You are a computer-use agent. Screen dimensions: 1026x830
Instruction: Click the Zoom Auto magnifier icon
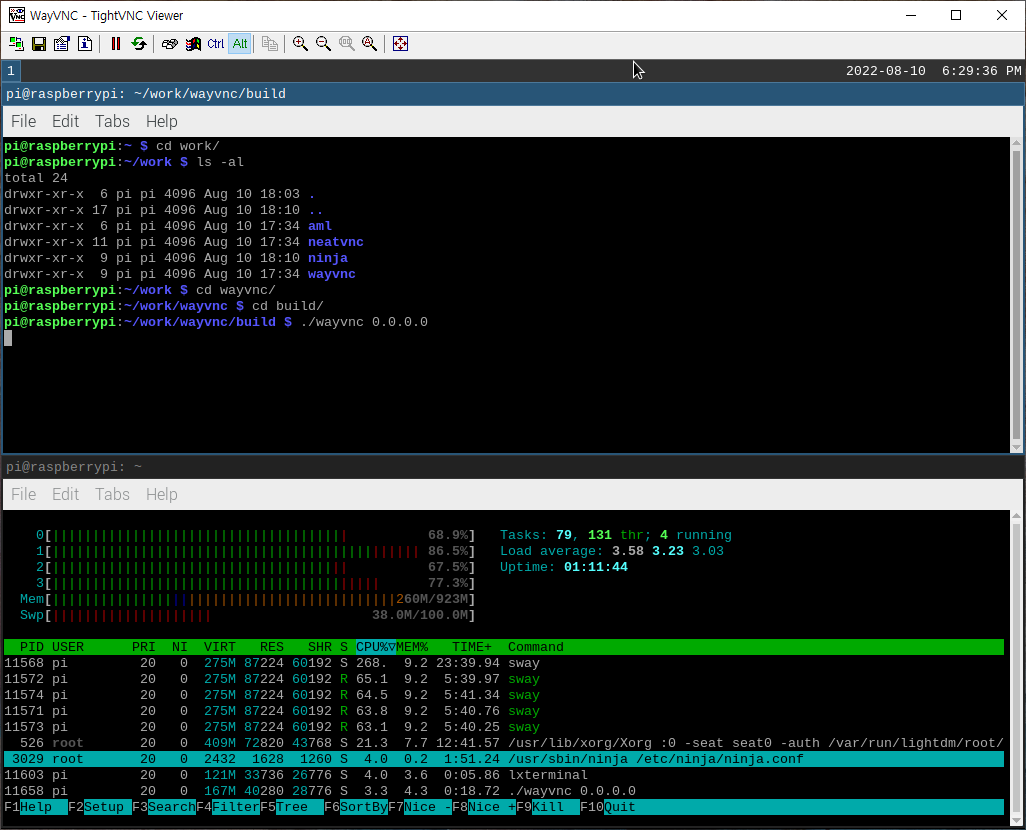(370, 44)
